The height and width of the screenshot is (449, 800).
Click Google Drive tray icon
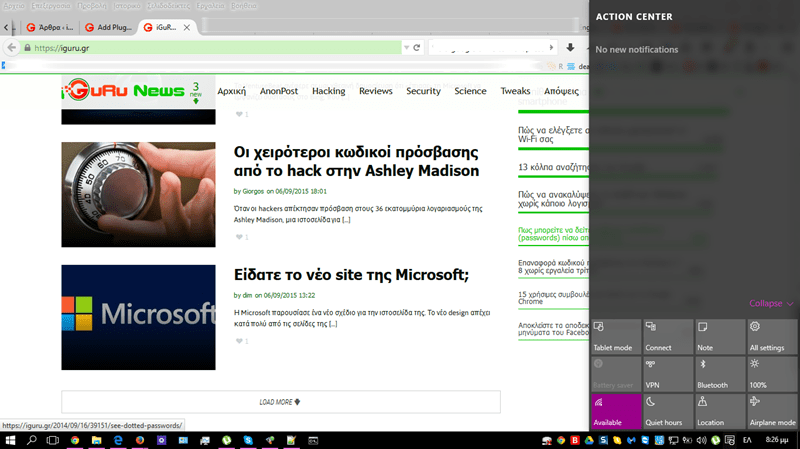pyautogui.click(x=589, y=440)
